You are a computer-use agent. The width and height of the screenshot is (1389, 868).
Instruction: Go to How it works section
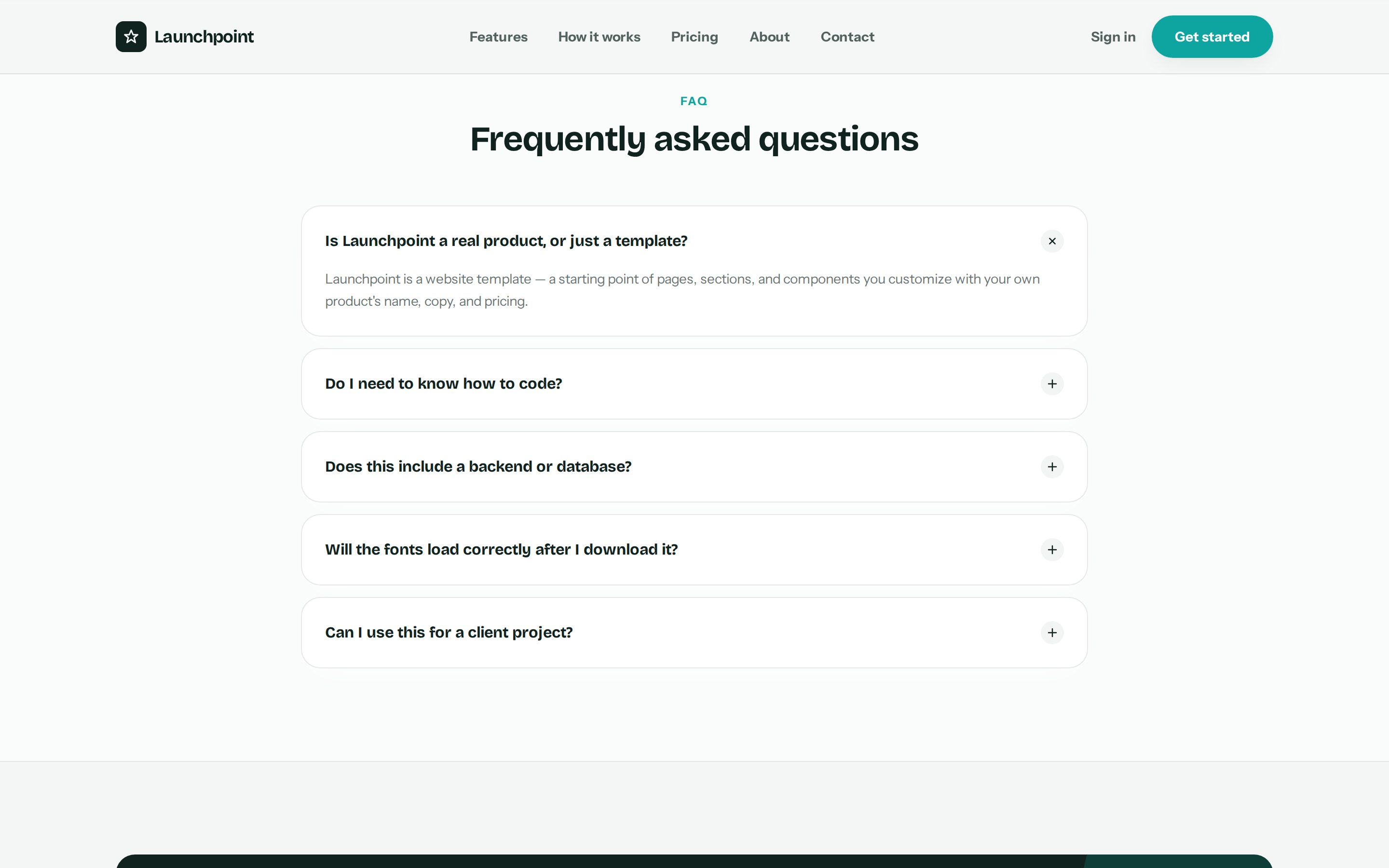point(599,37)
